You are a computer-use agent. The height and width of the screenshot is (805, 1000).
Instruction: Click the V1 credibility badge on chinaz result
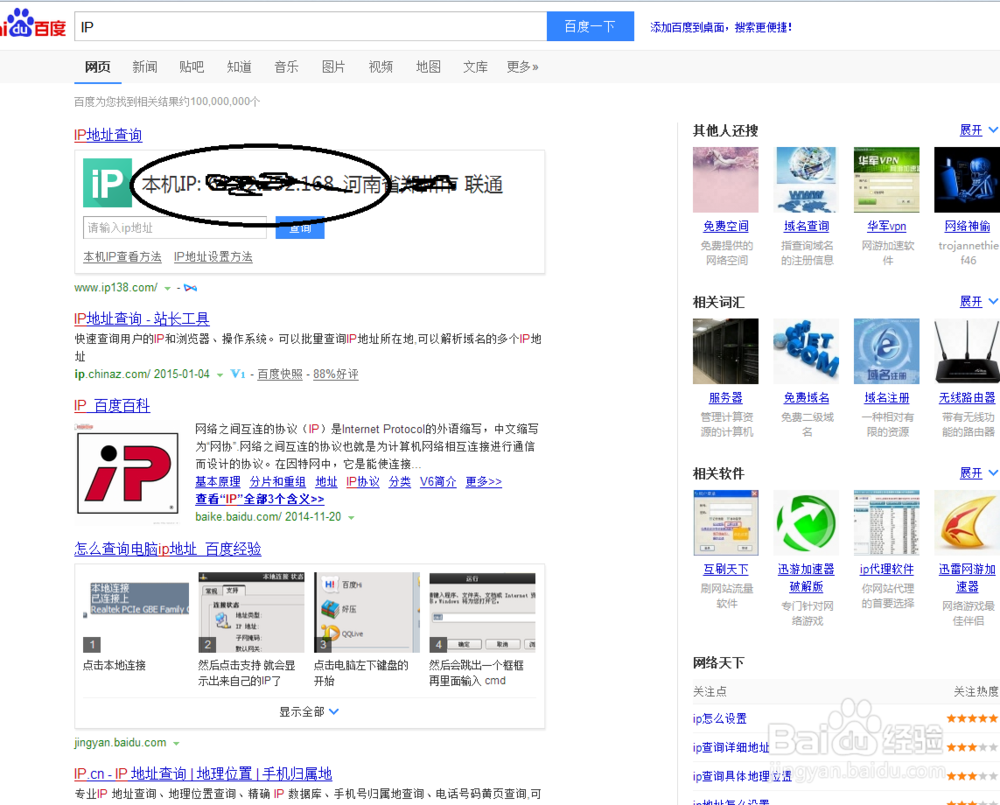click(237, 374)
